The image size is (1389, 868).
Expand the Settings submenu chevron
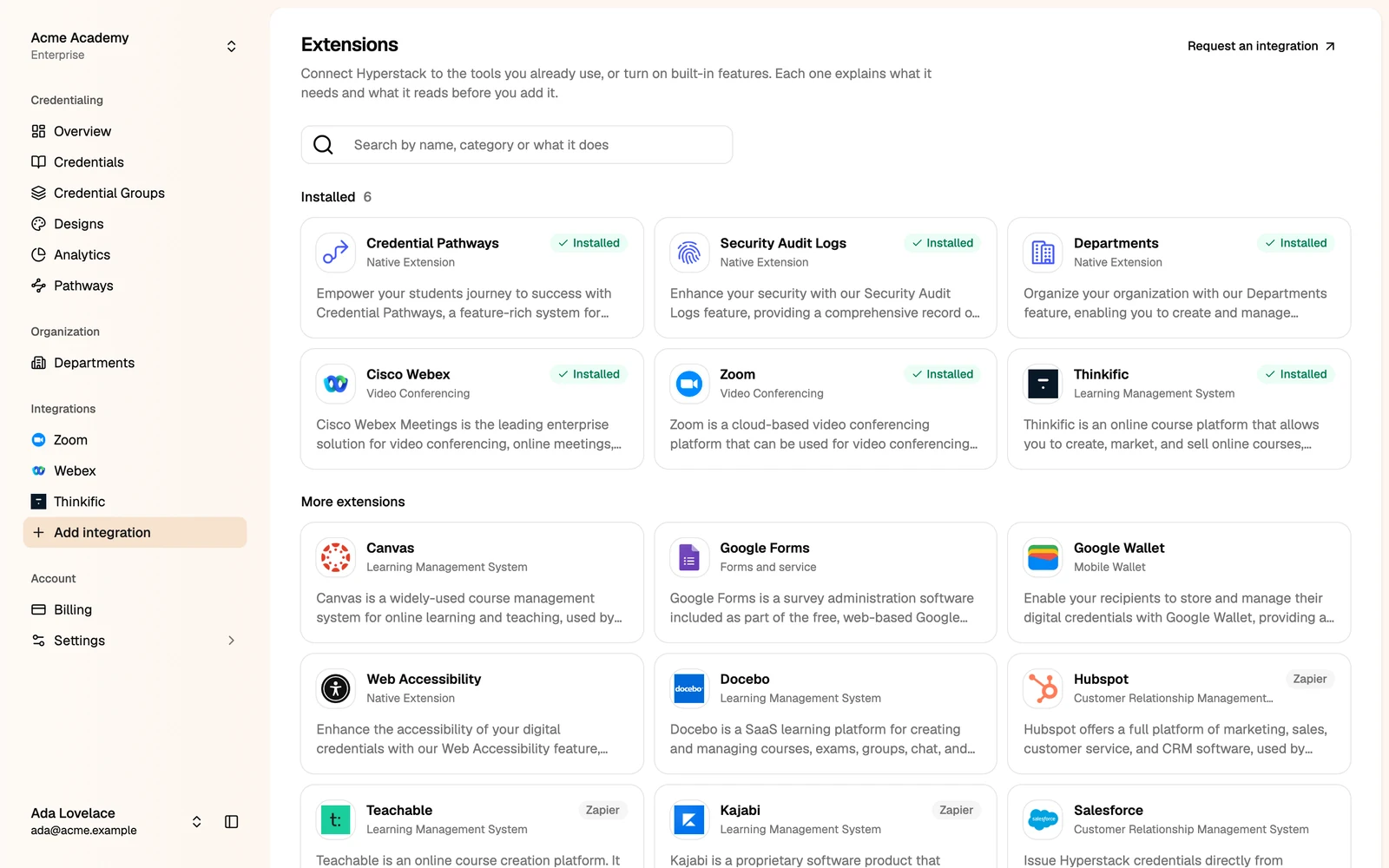[231, 641]
